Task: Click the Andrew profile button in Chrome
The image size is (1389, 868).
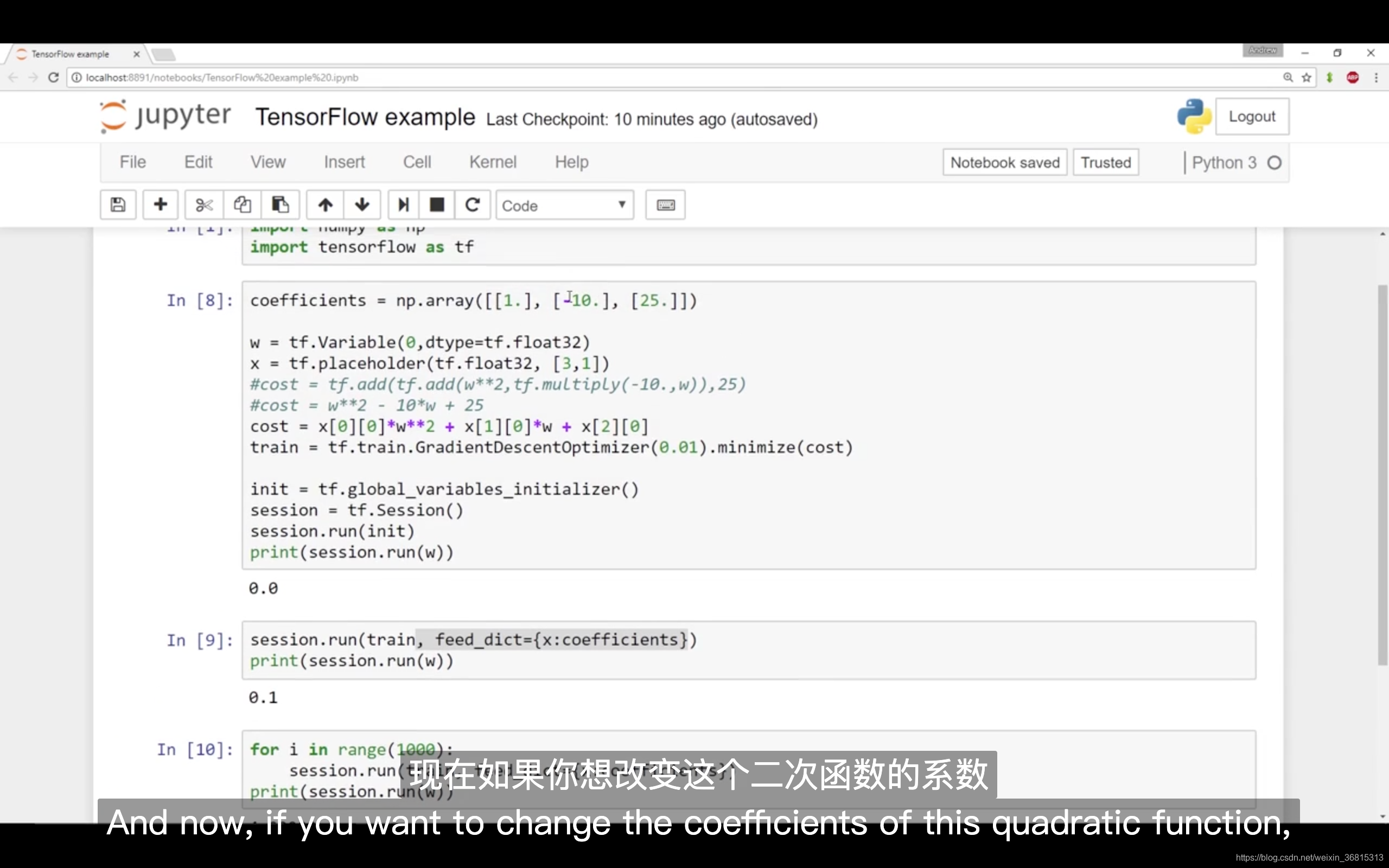Action: [1263, 50]
